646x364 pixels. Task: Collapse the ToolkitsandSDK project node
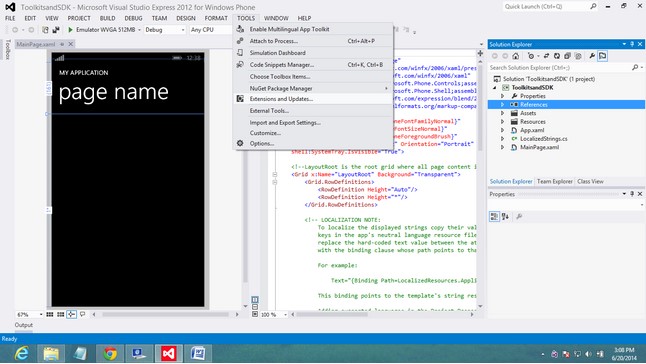pyautogui.click(x=495, y=88)
